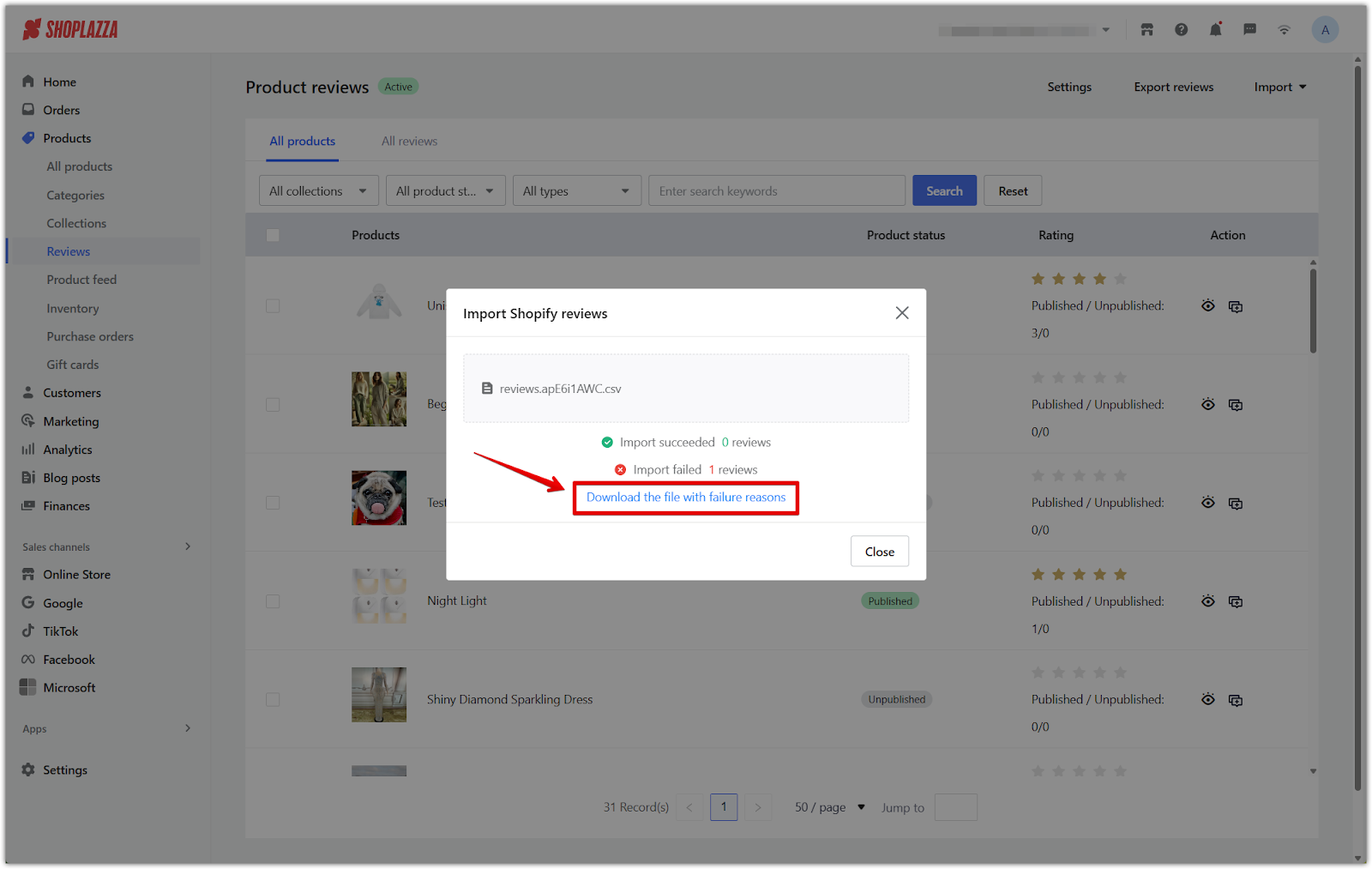Screen dimensions: 1372x869
Task: Open the All collections dropdown
Action: 319,191
